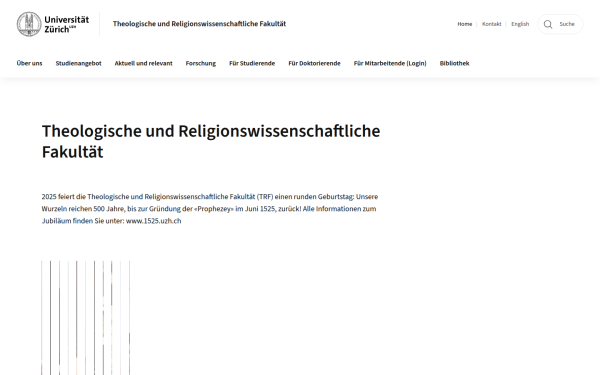
Task: Open the Studienangebot menu
Action: 78,63
